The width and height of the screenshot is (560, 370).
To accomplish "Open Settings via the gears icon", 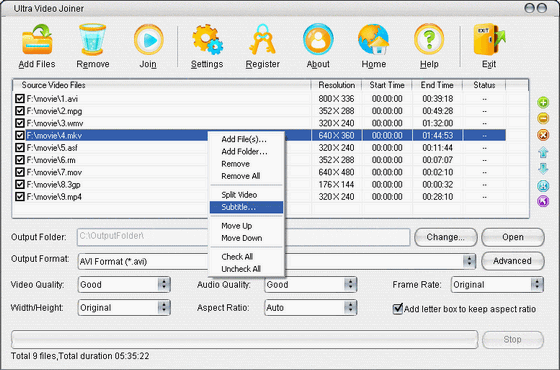I will pos(207,39).
